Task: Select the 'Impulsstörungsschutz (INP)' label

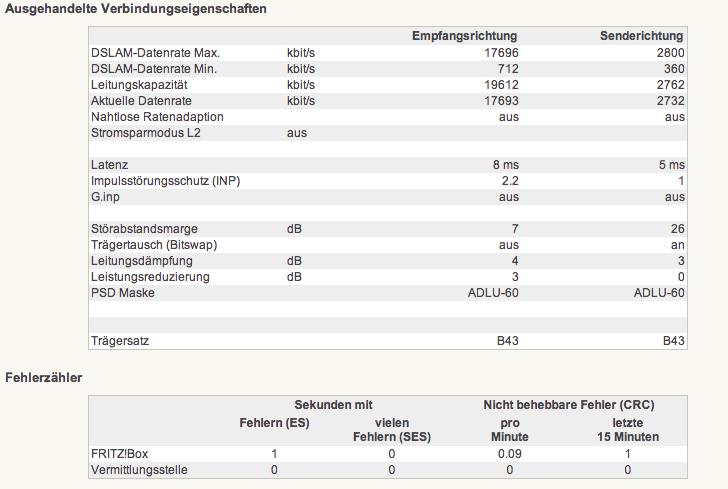Action: pos(166,181)
